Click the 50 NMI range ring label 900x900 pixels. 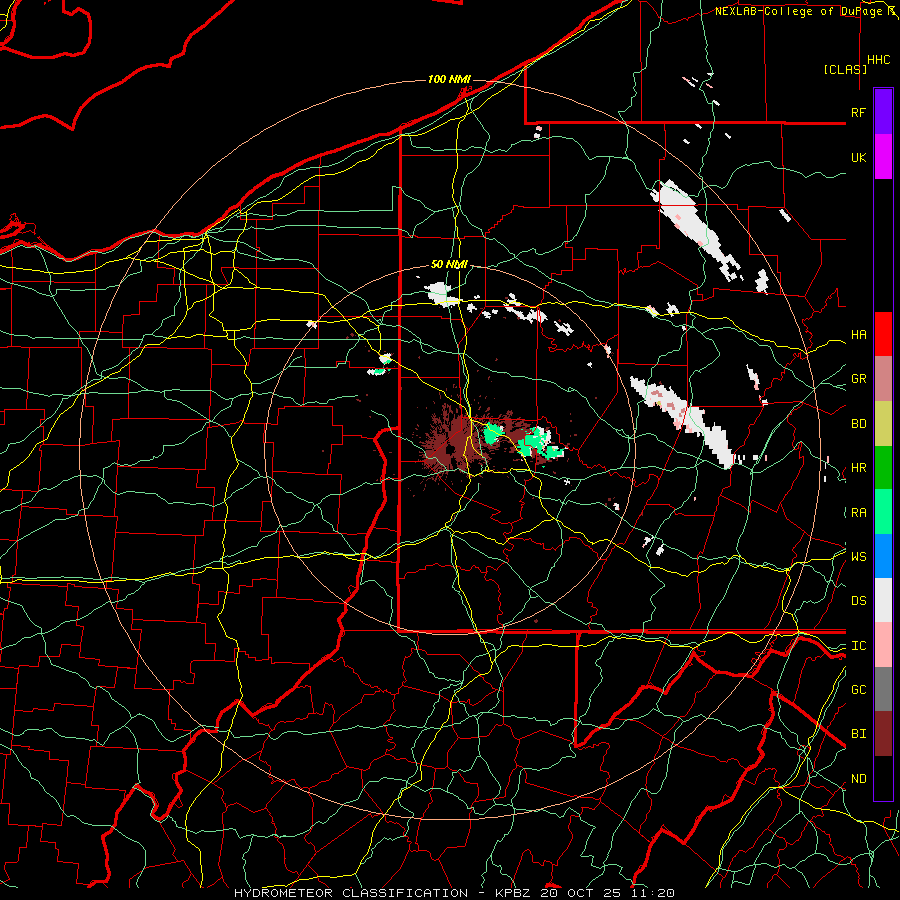pos(449,265)
